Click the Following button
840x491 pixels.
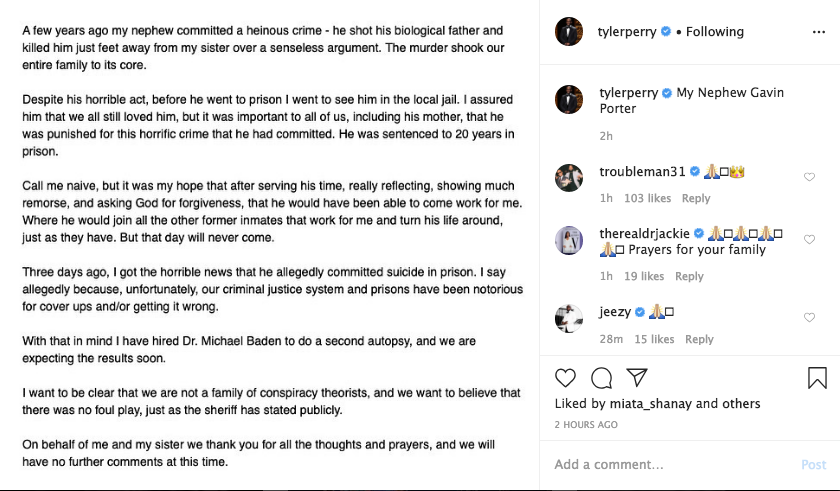tap(714, 32)
